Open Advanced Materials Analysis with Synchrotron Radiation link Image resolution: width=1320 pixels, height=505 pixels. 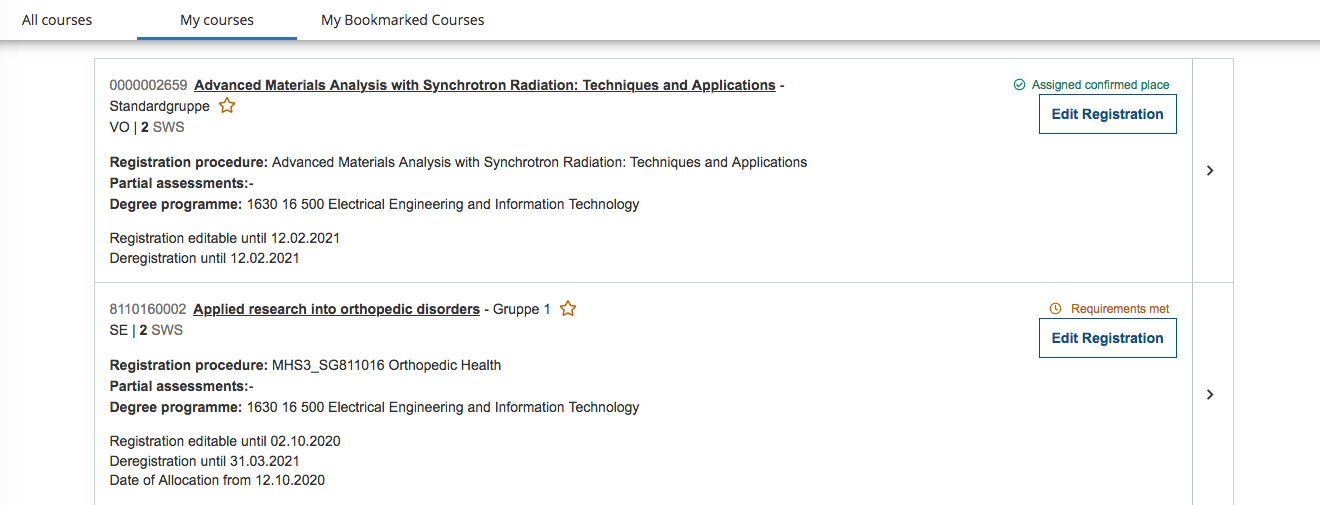pos(485,85)
